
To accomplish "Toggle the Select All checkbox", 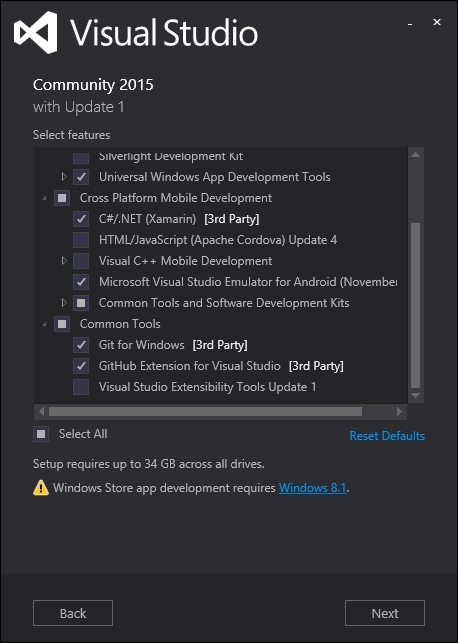I will coord(41,434).
